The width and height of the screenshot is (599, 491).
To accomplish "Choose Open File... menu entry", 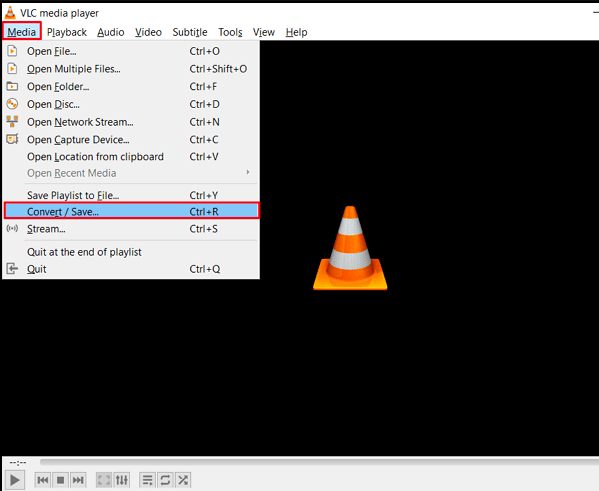I will [131, 51].
